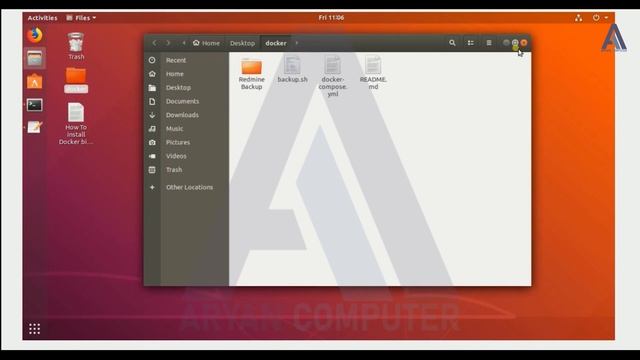
Task: Go back with the back arrow
Action: [154, 43]
